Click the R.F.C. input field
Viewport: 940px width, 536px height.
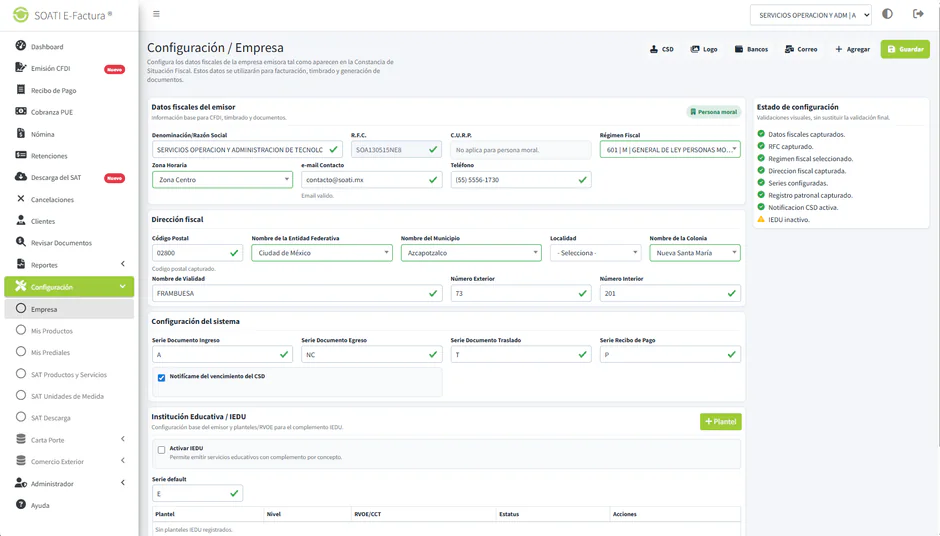(396, 149)
